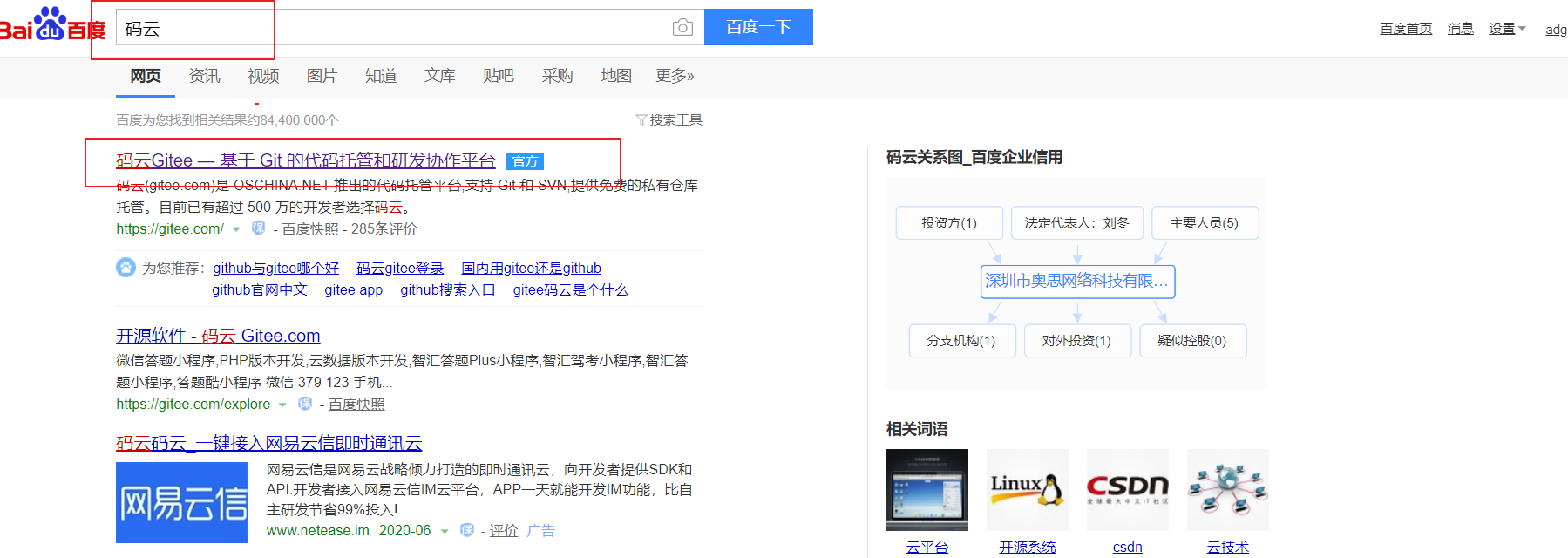Viewport: 1568px width, 558px height.
Task: Open suggestion gitee码云是个什么
Action: point(570,289)
